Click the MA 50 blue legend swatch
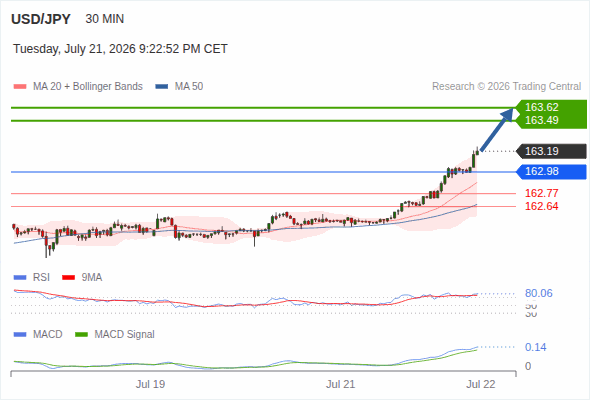 coord(162,87)
